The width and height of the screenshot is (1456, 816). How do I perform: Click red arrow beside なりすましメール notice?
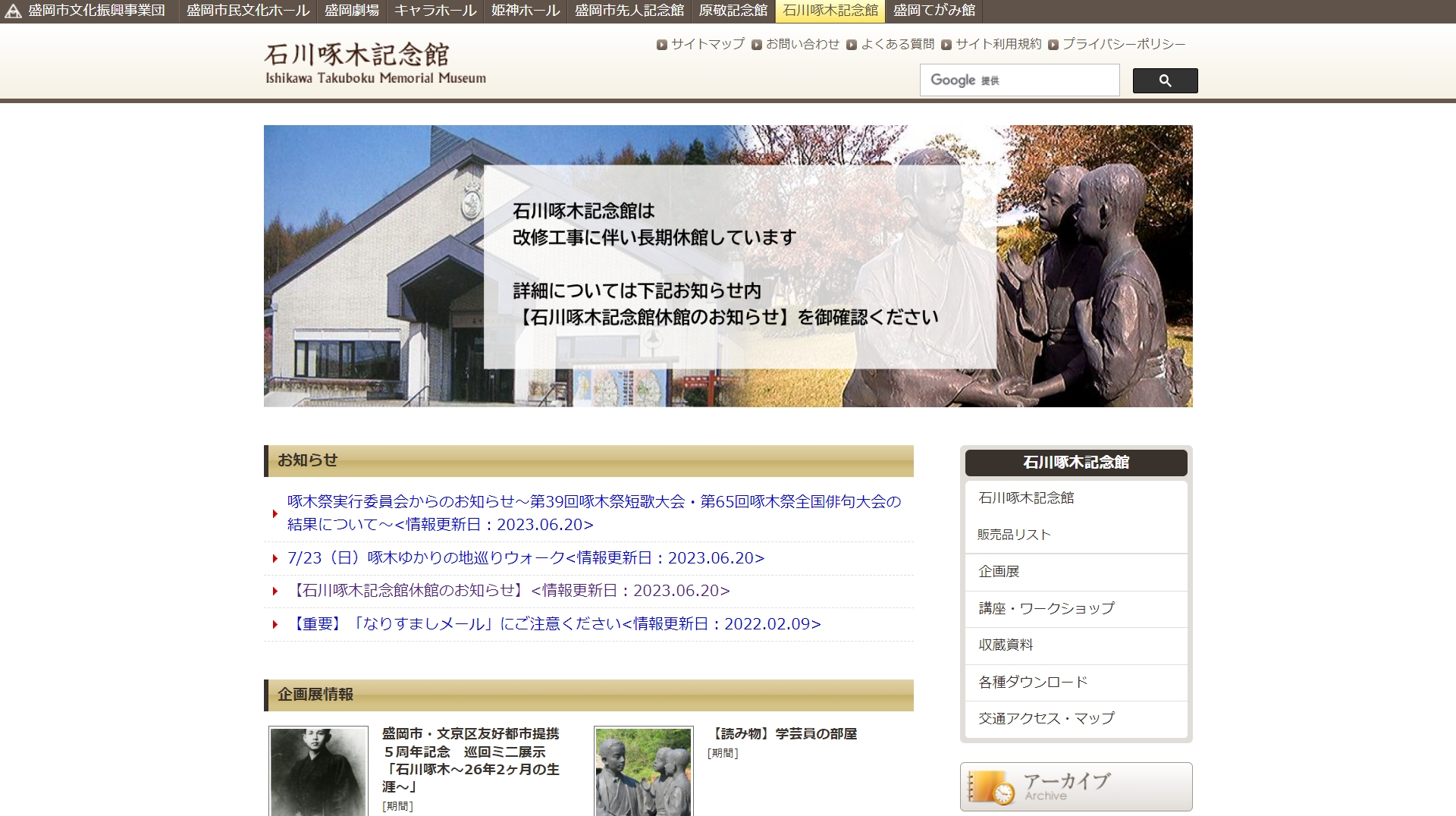coord(275,625)
